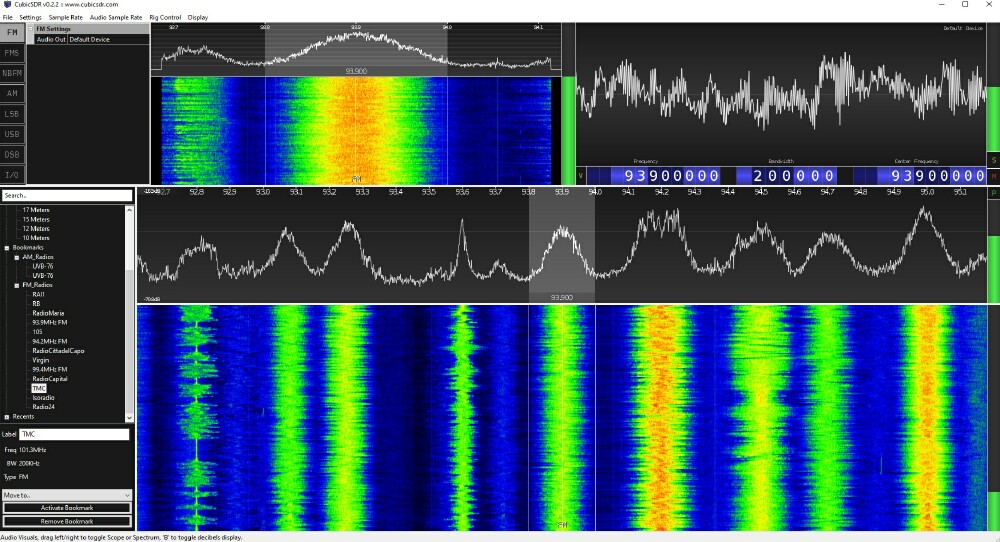
Task: Select the RadioMaria bookmark
Action: tap(48, 313)
